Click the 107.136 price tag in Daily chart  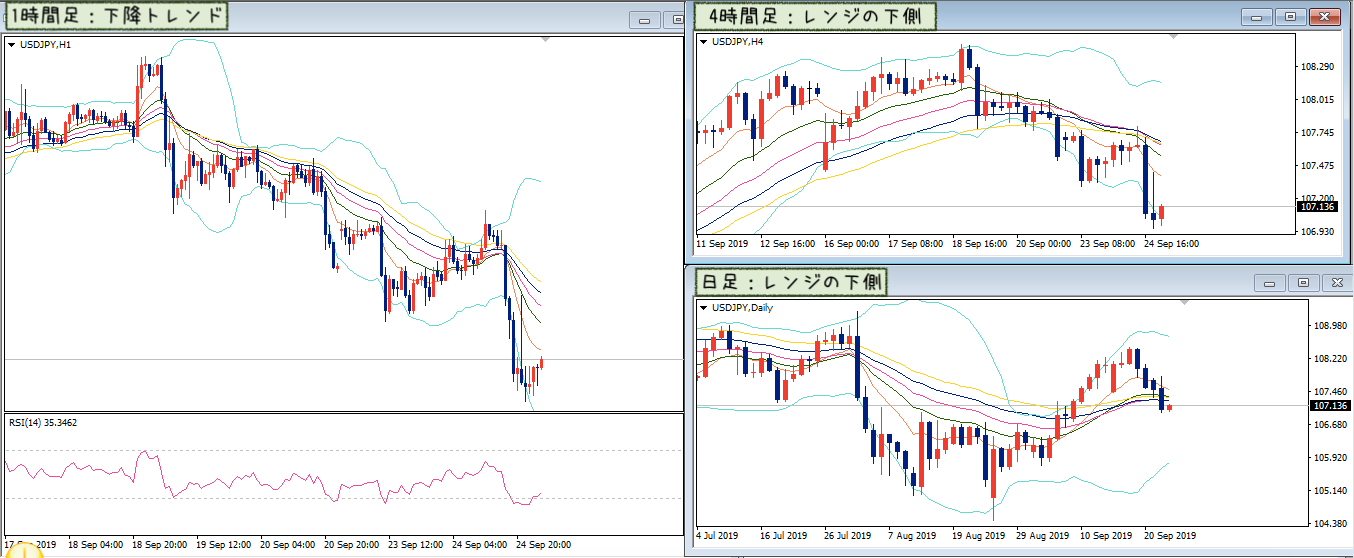(x=1330, y=406)
